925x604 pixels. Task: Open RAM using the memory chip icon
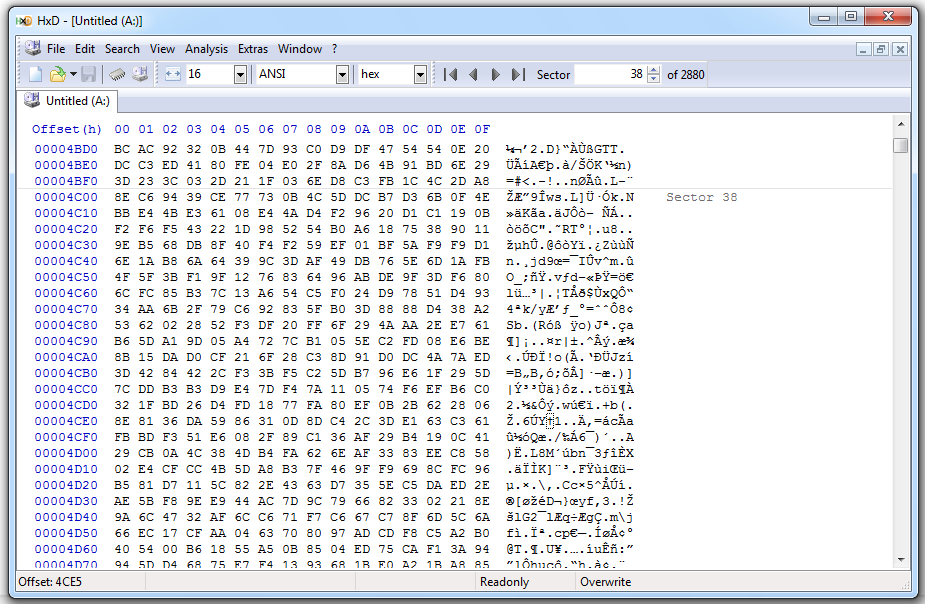pos(117,74)
